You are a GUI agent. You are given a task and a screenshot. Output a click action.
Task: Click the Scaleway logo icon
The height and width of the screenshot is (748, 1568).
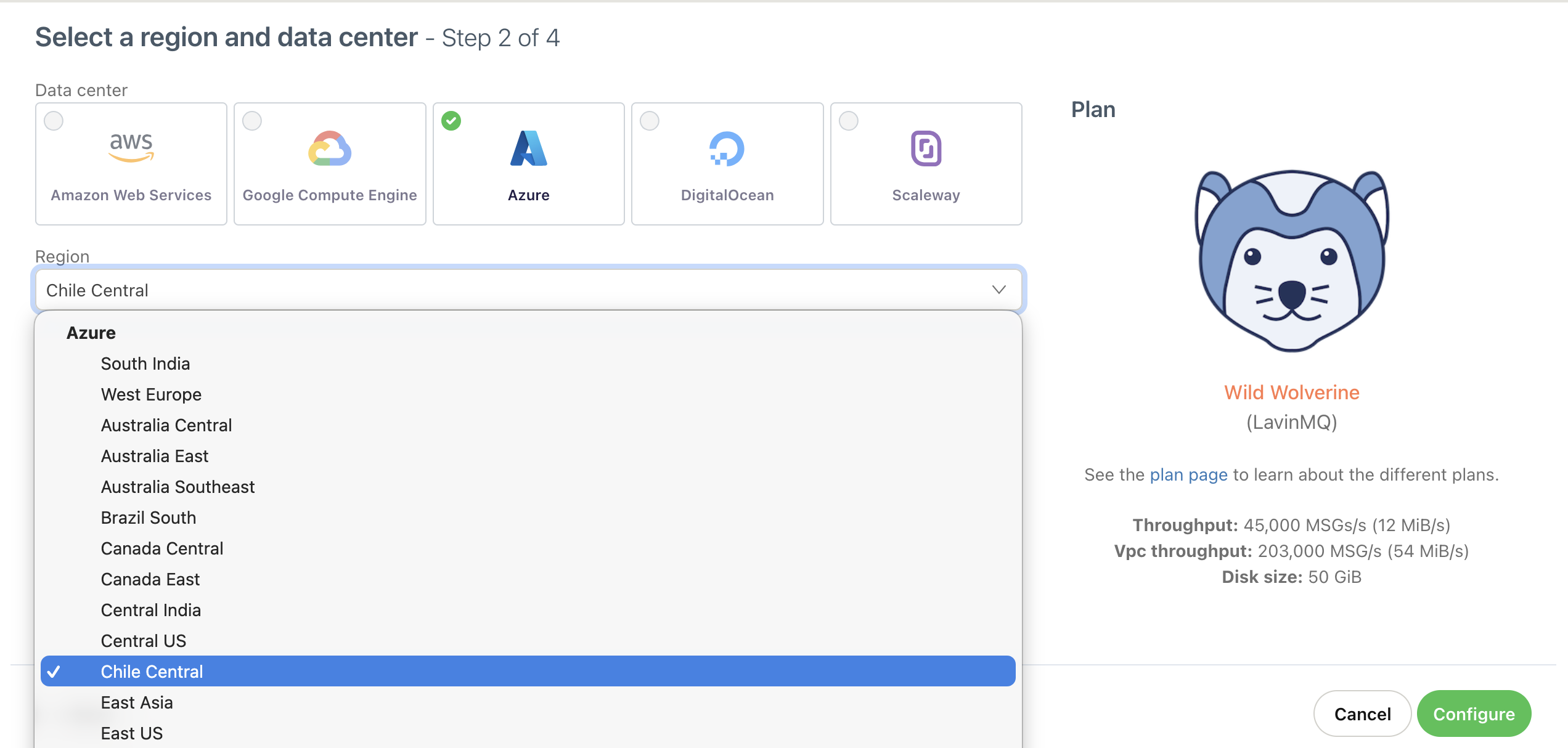(x=926, y=148)
